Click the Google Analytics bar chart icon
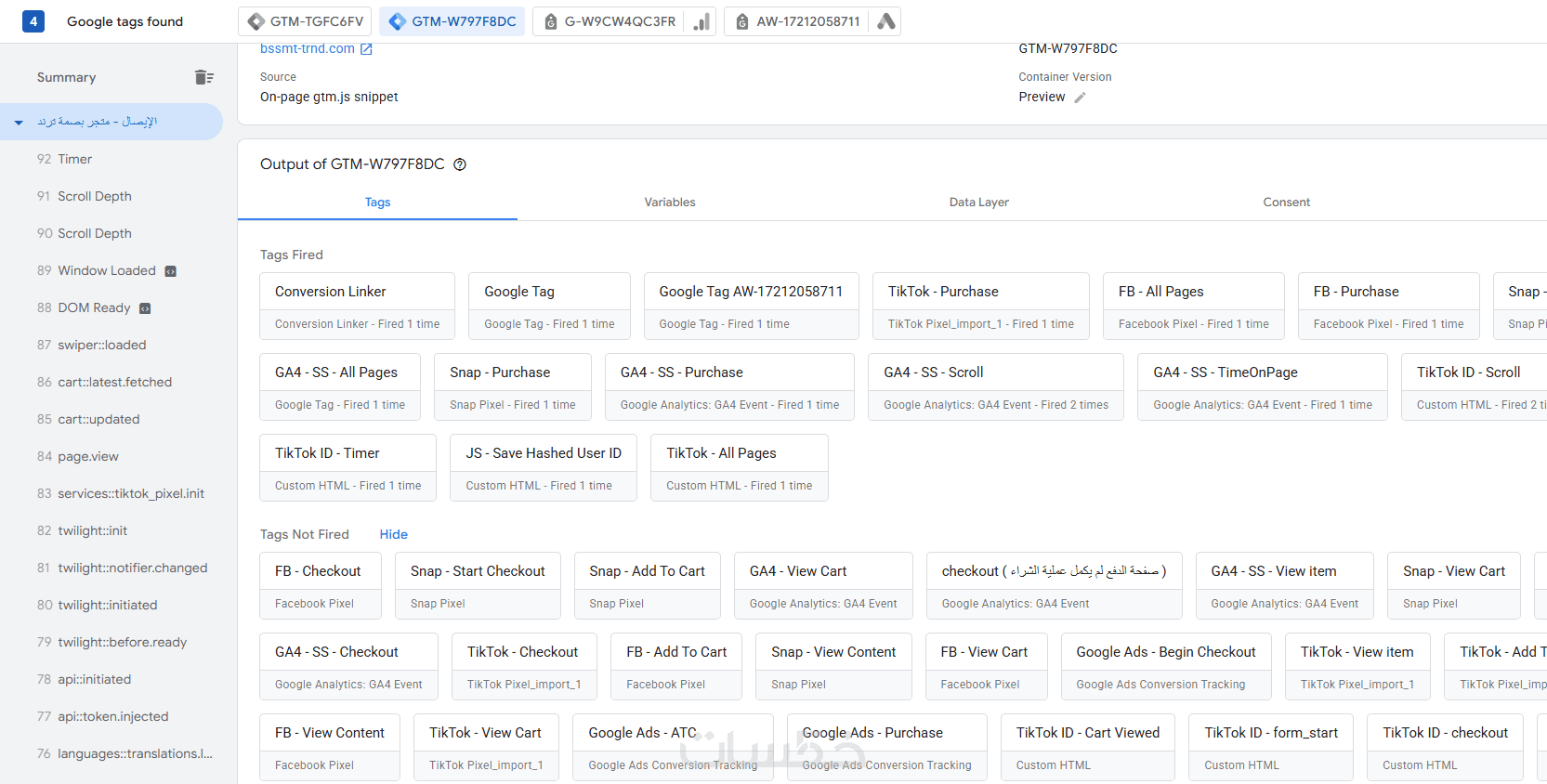Viewport: 1547px width, 784px height. (x=701, y=21)
